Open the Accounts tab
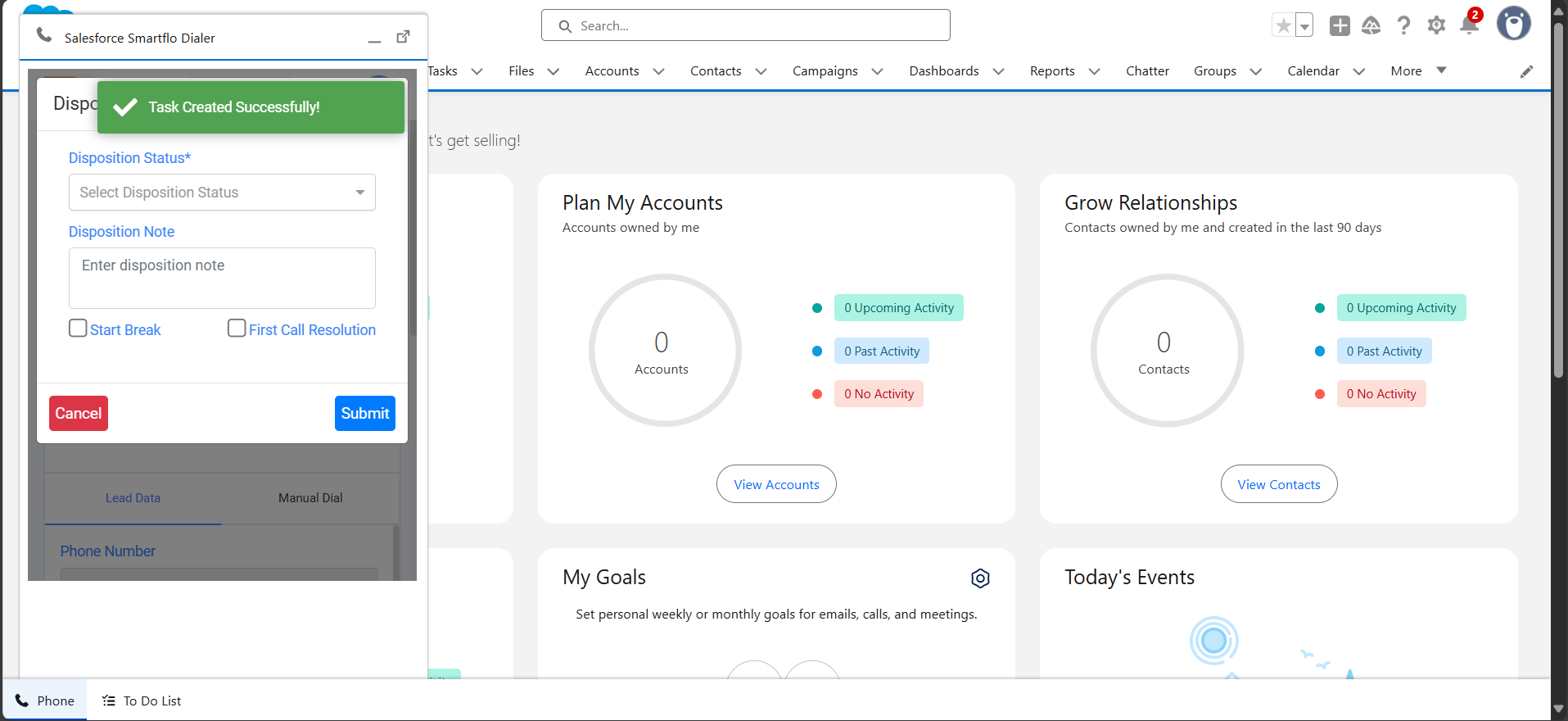The image size is (1568, 721). 612,71
